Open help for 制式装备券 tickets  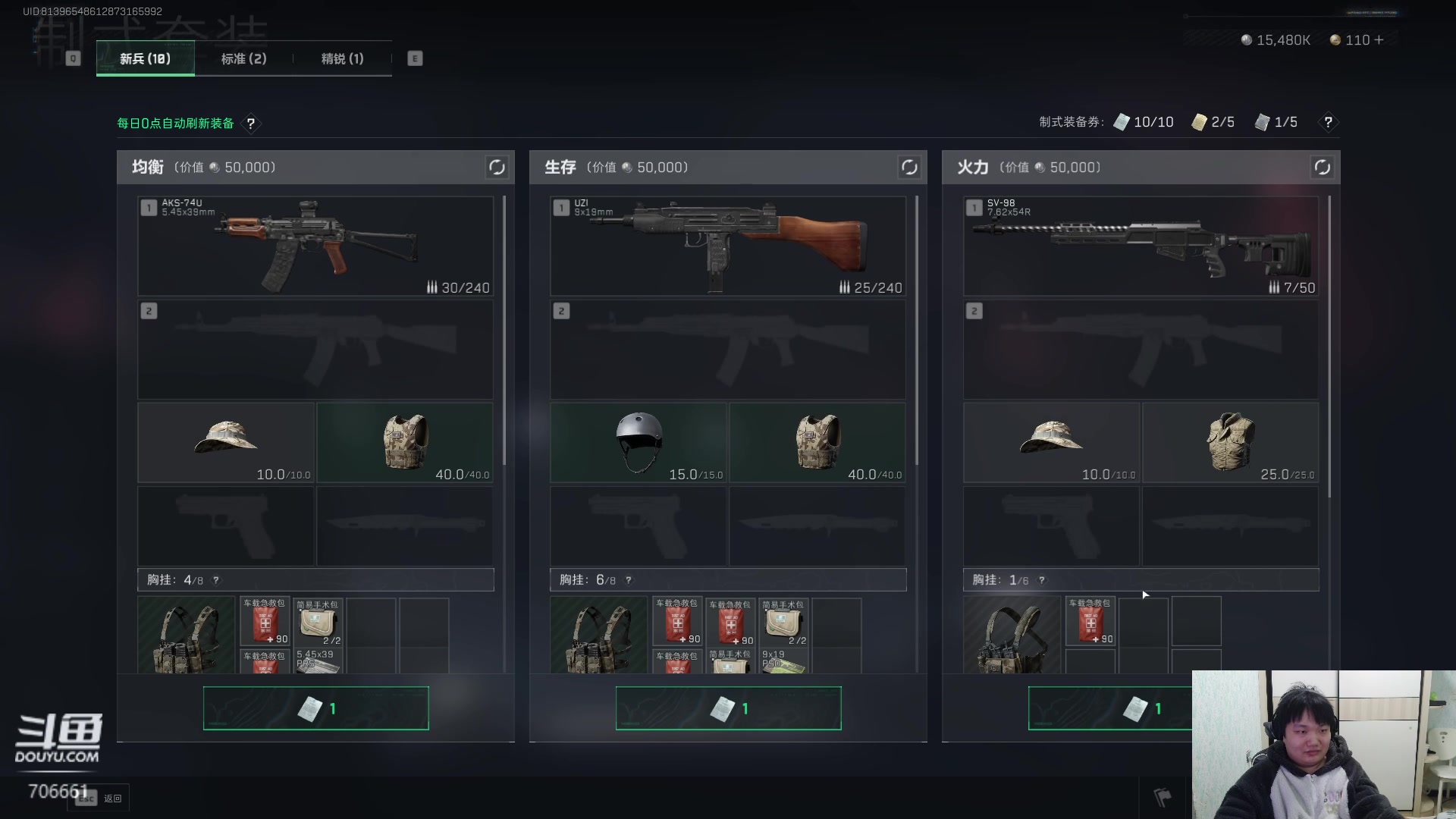point(1328,122)
